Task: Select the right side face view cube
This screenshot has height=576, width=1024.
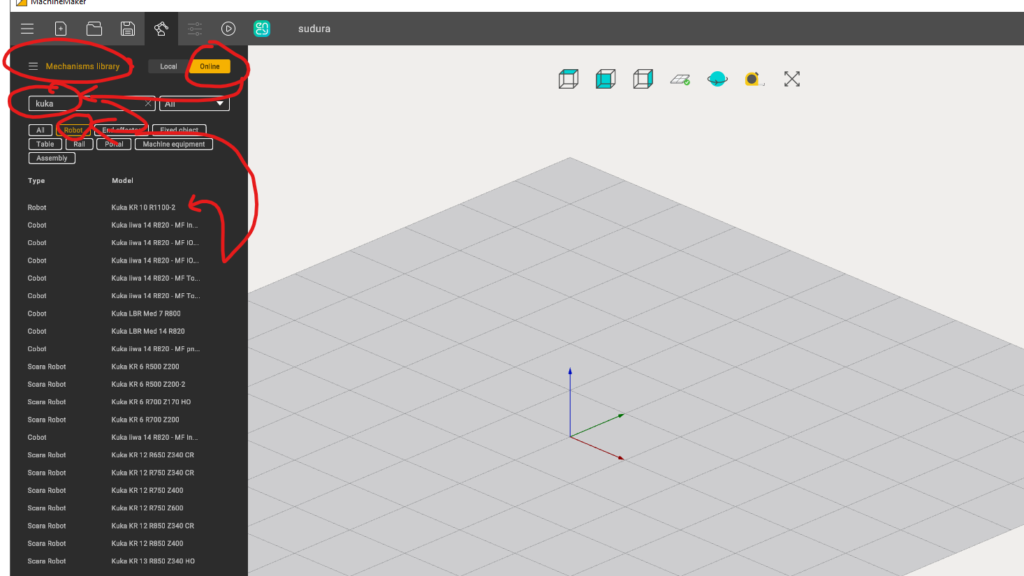Action: pos(642,79)
